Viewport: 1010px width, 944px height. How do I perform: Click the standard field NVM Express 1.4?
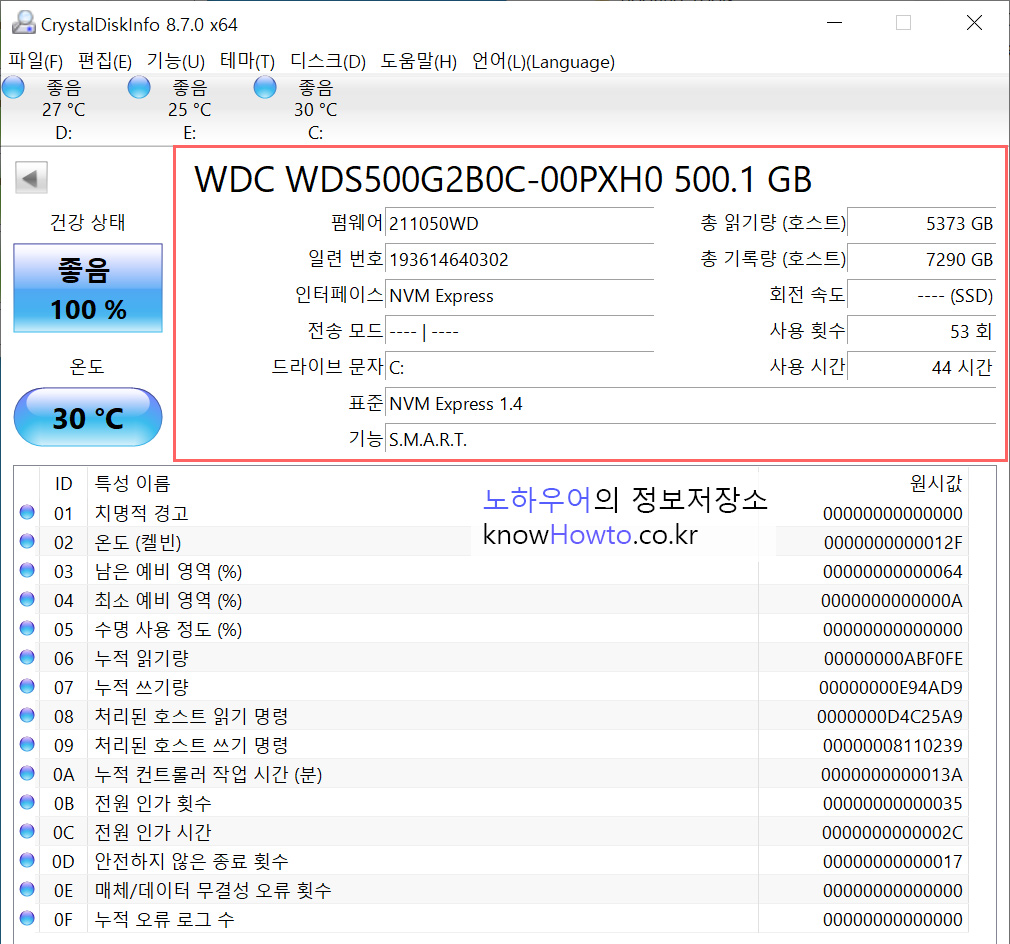click(x=691, y=404)
